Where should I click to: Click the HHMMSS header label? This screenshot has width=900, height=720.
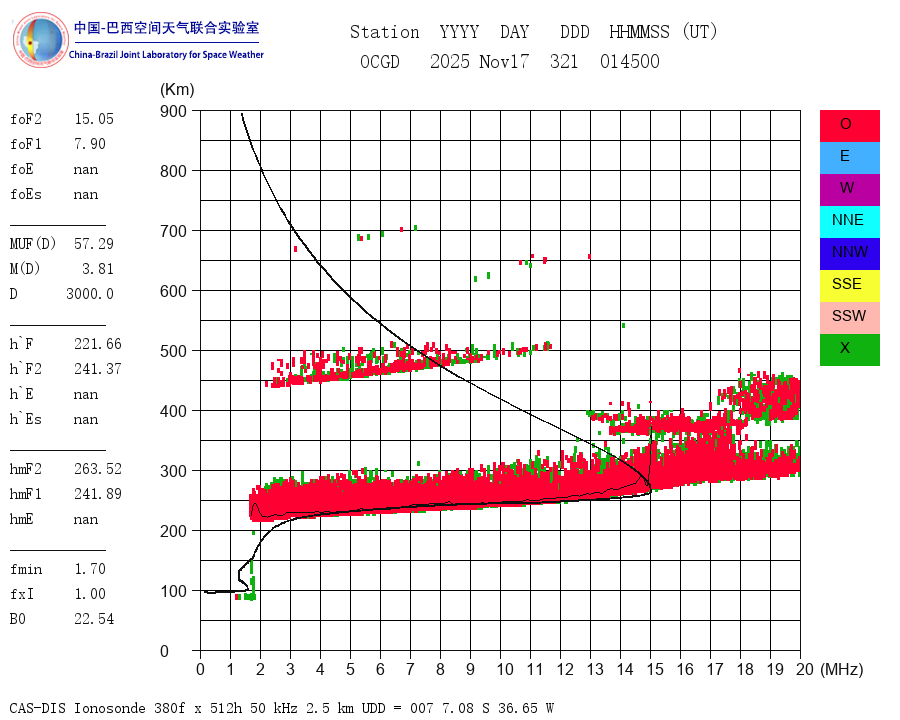click(x=639, y=32)
